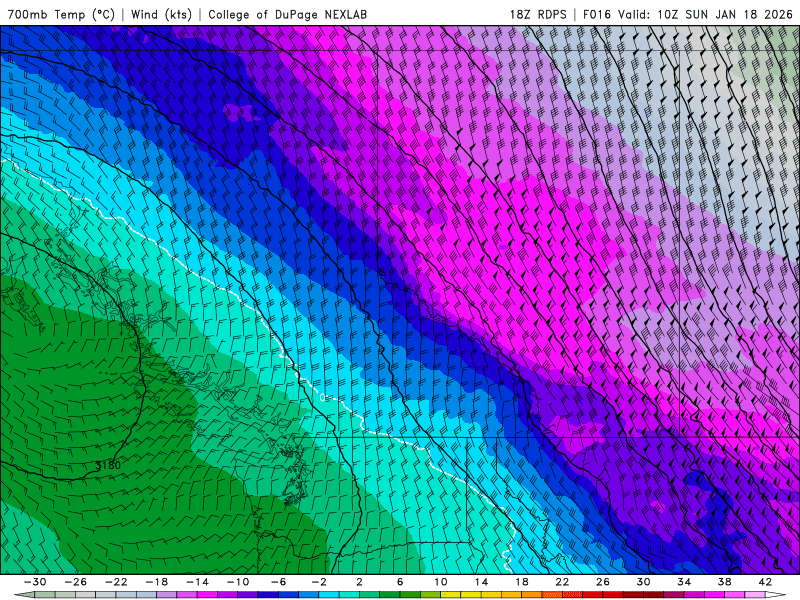Click the bright red colorbar swatch under 26
Image resolution: width=800 pixels, height=600 pixels.
pyautogui.click(x=592, y=595)
